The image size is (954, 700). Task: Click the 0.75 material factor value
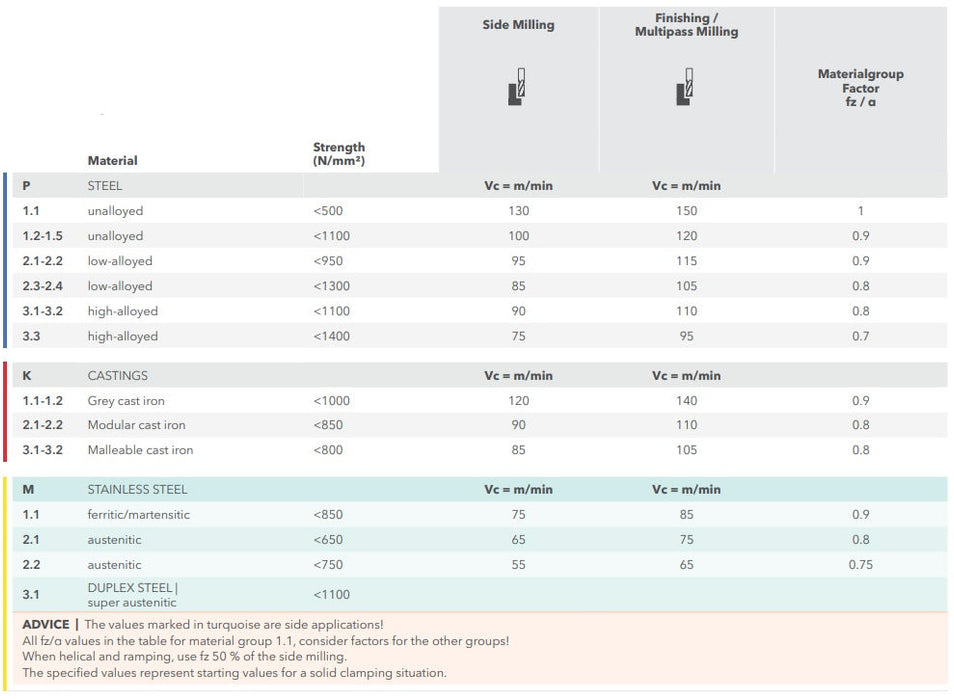[x=860, y=565]
